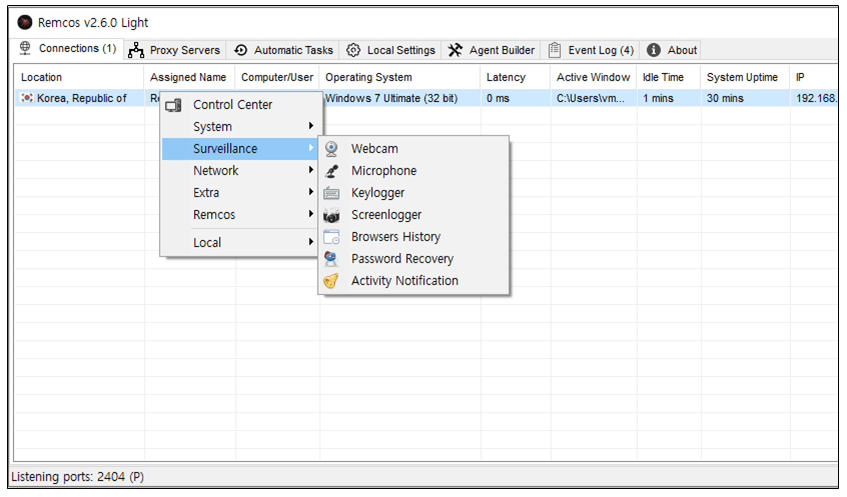
Task: Sort by the Idle Time column header
Action: click(x=669, y=77)
